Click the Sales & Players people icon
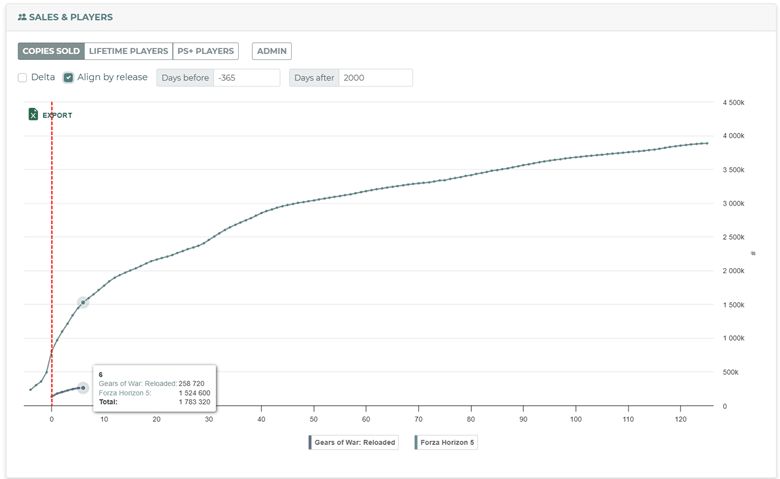 point(22,17)
